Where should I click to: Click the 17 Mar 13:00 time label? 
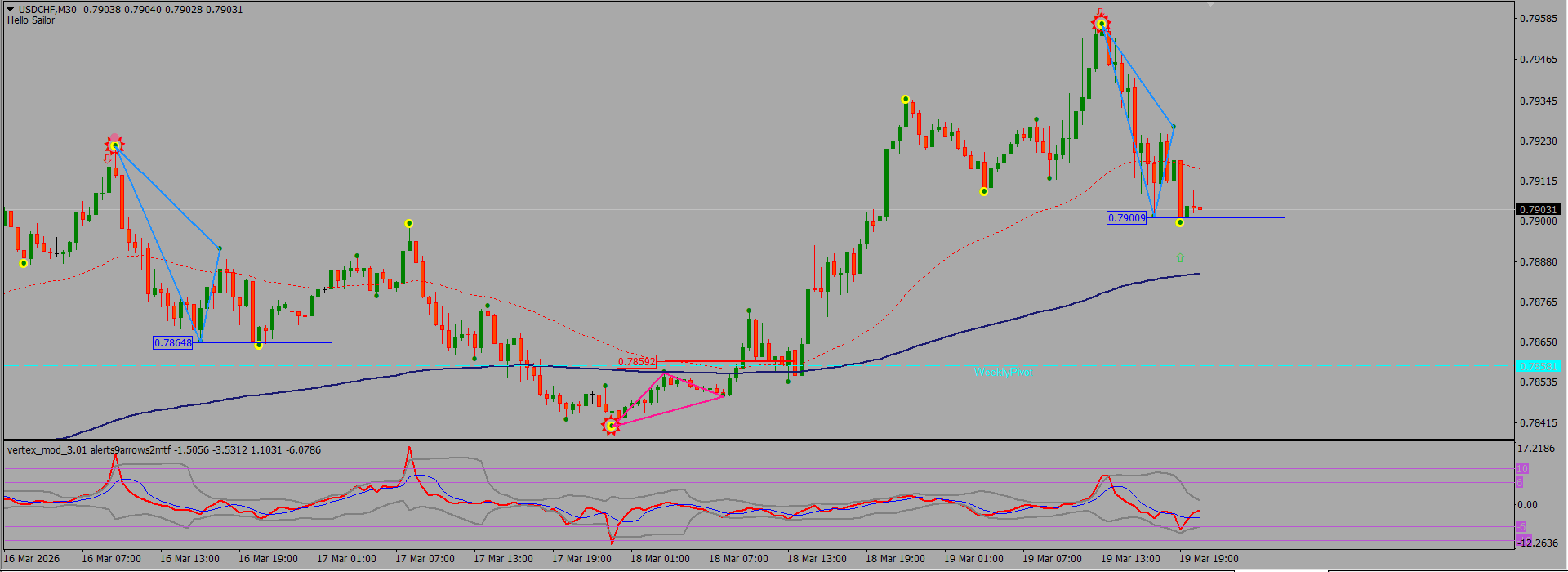point(503,559)
